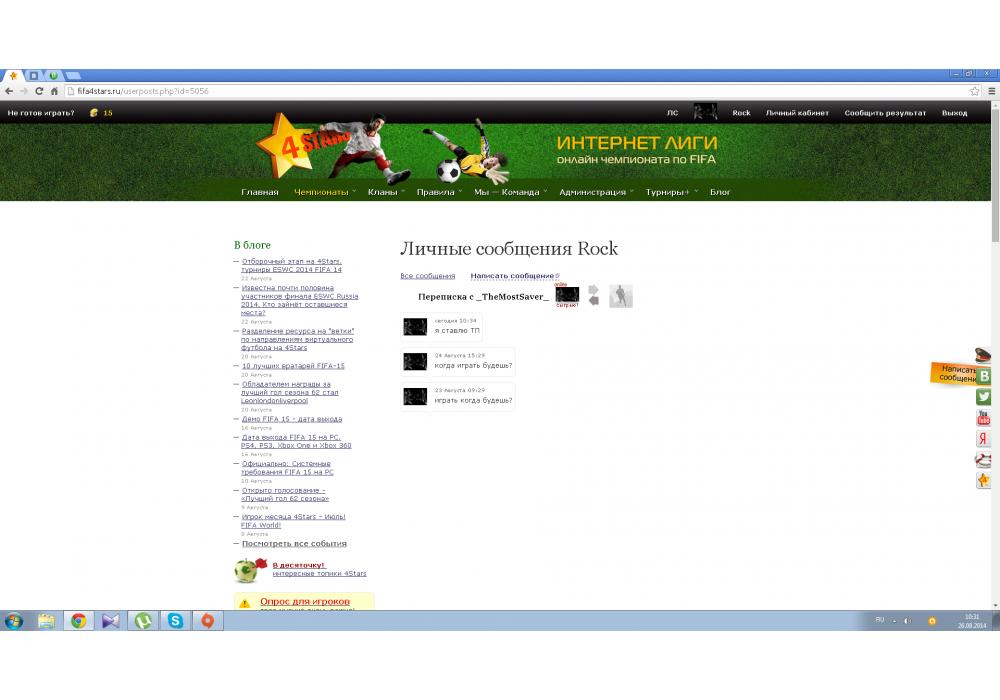Click 'Сообщить результат'
The width and height of the screenshot is (1000, 700).
885,113
